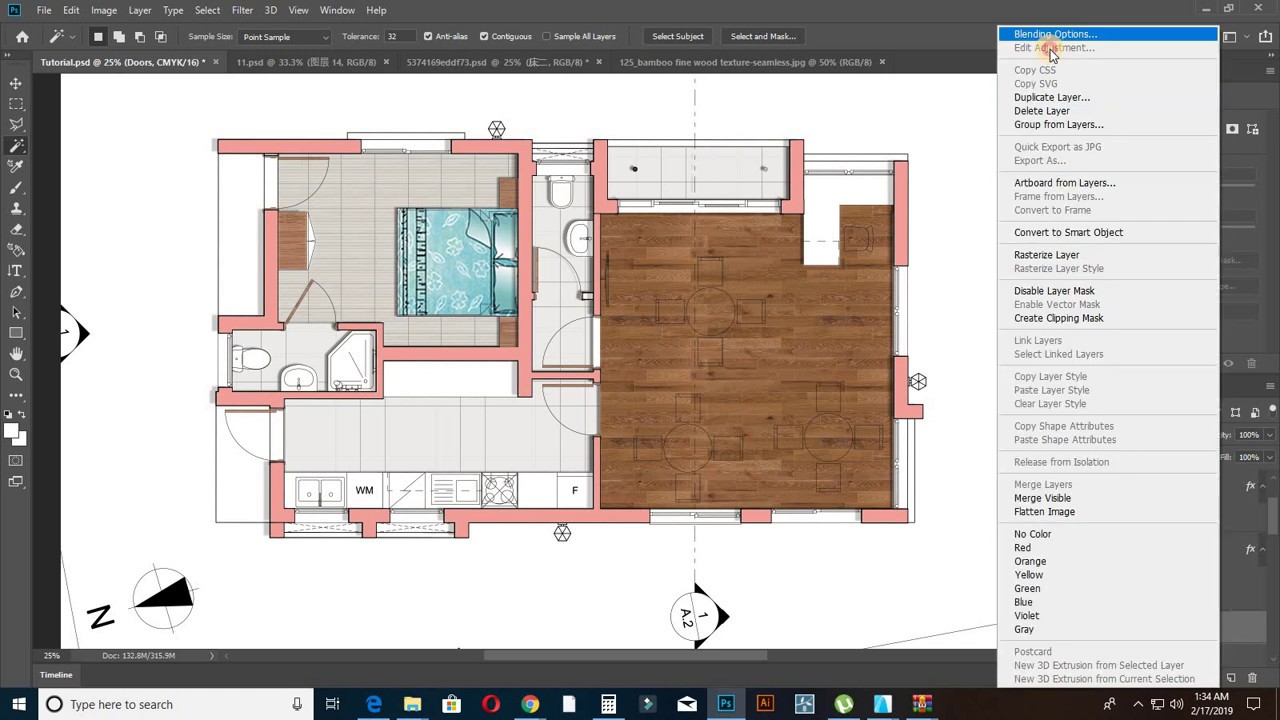This screenshot has height=720, width=1280.
Task: Select the Rectangular Marquee tool
Action: [16, 104]
